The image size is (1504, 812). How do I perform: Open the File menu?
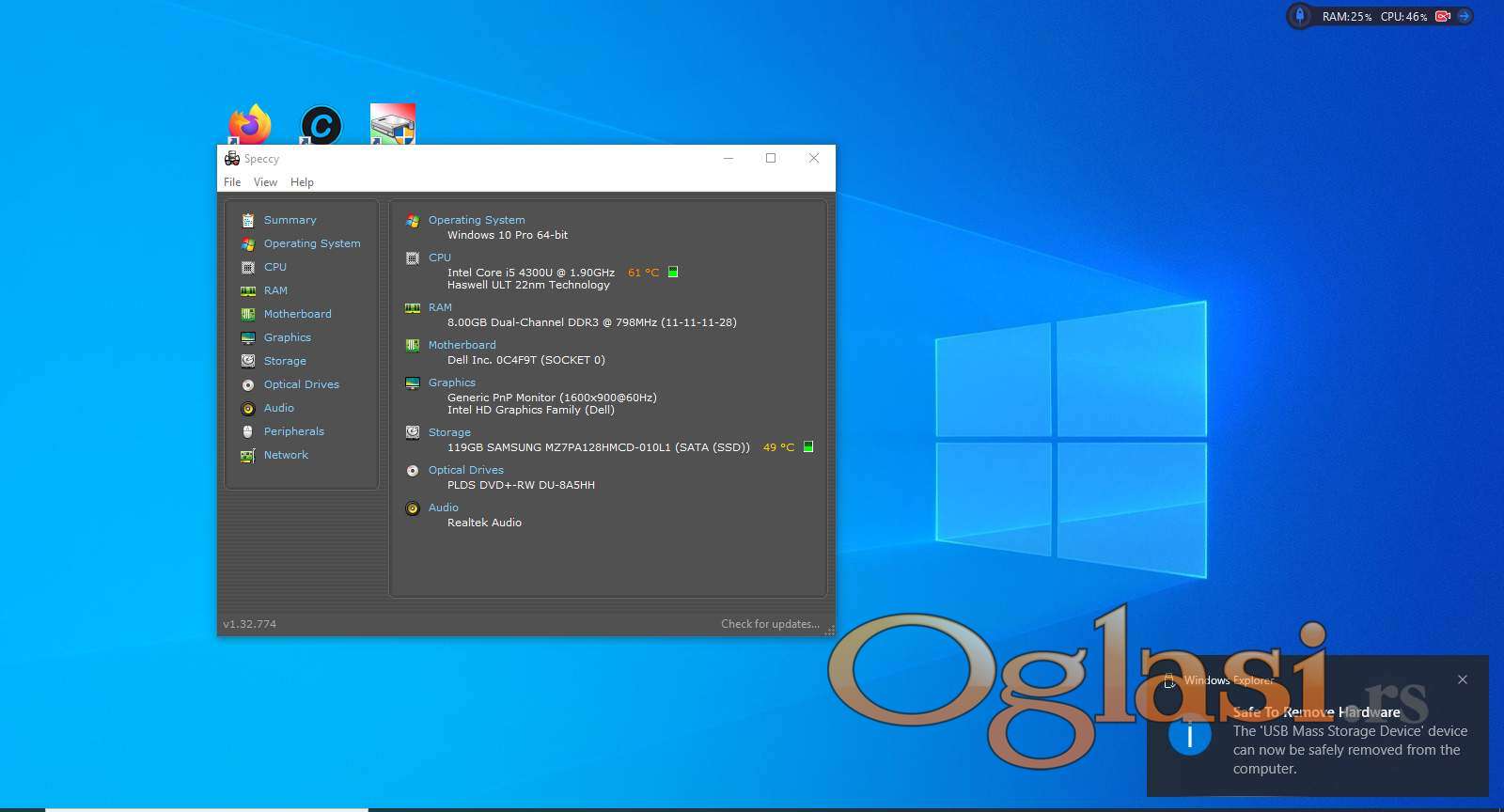[x=232, y=182]
